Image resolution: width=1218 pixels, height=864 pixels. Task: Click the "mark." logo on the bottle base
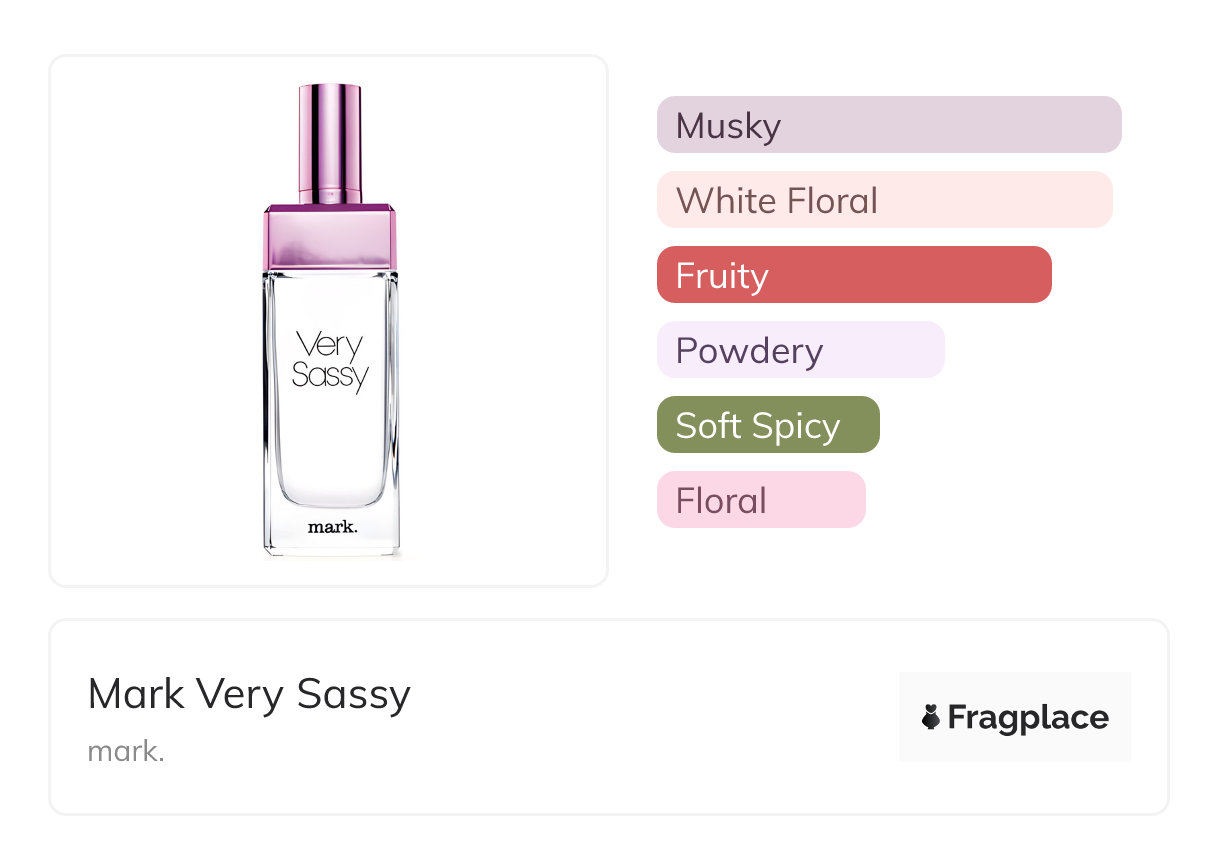(332, 526)
